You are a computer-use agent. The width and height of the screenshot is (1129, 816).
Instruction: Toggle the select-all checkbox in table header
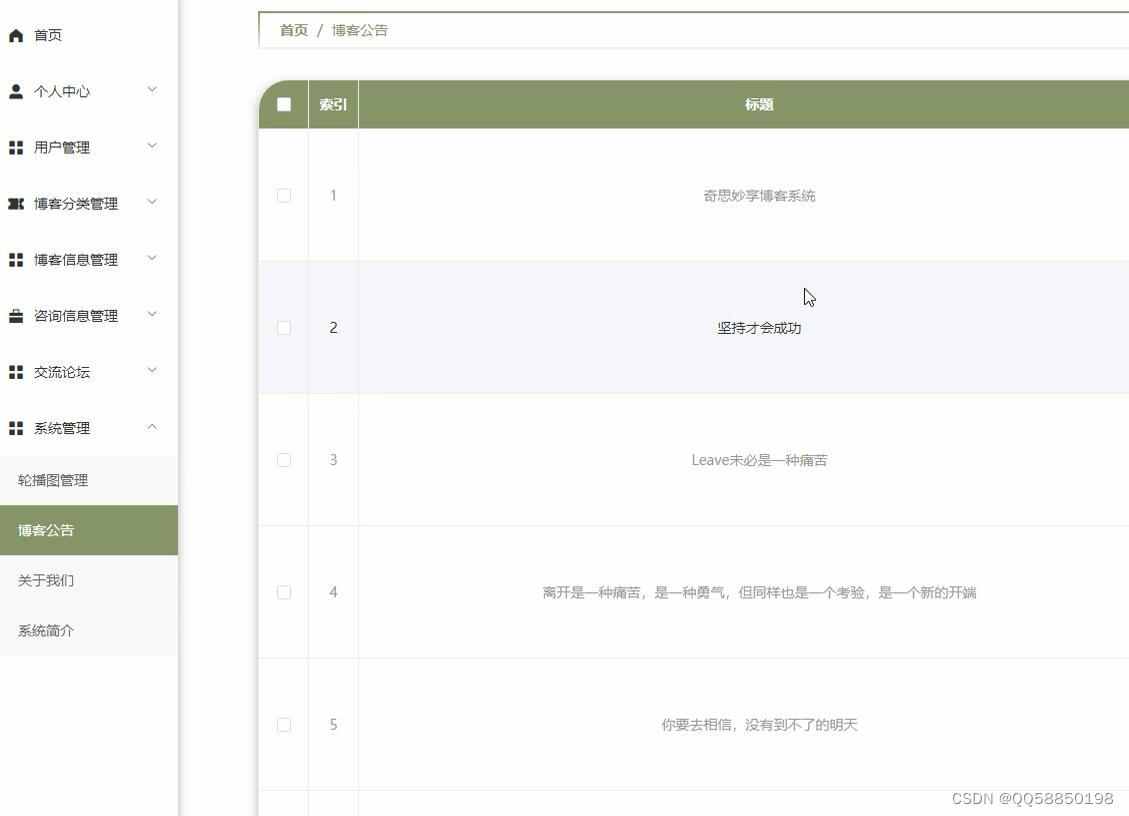[x=283, y=103]
